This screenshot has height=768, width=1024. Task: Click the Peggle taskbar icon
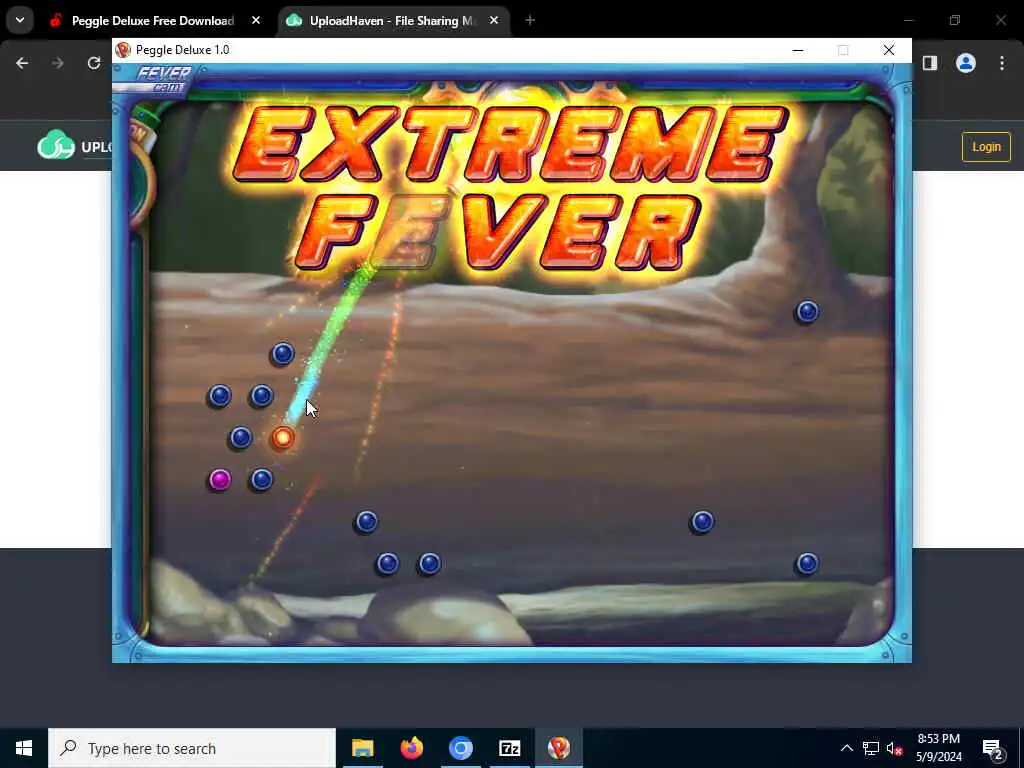558,748
